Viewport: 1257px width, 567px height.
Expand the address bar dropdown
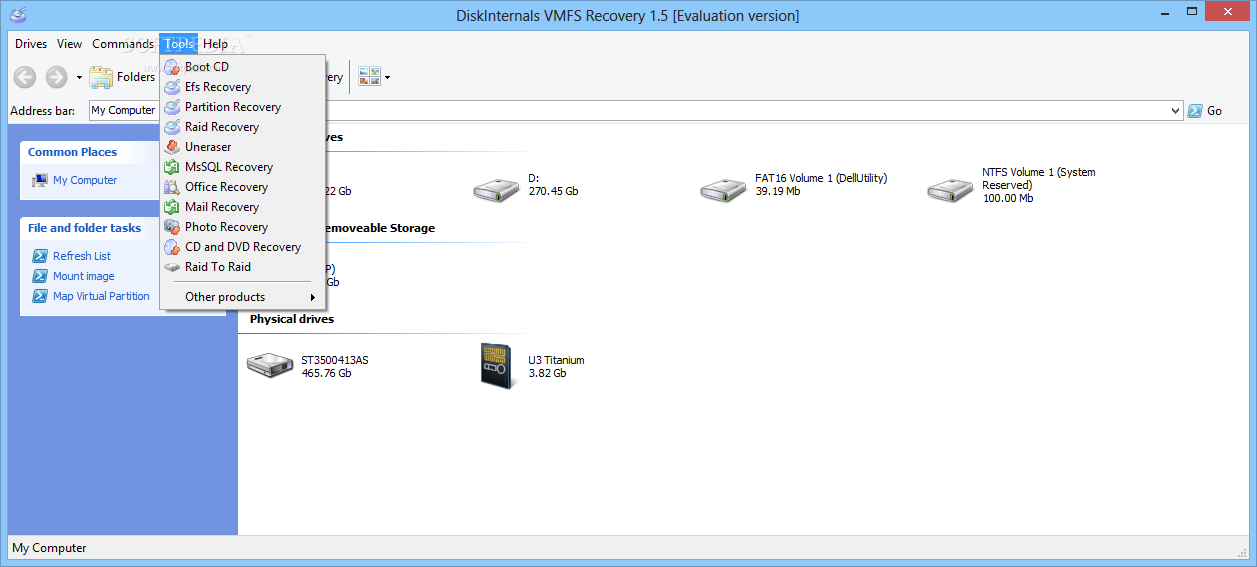point(1176,111)
